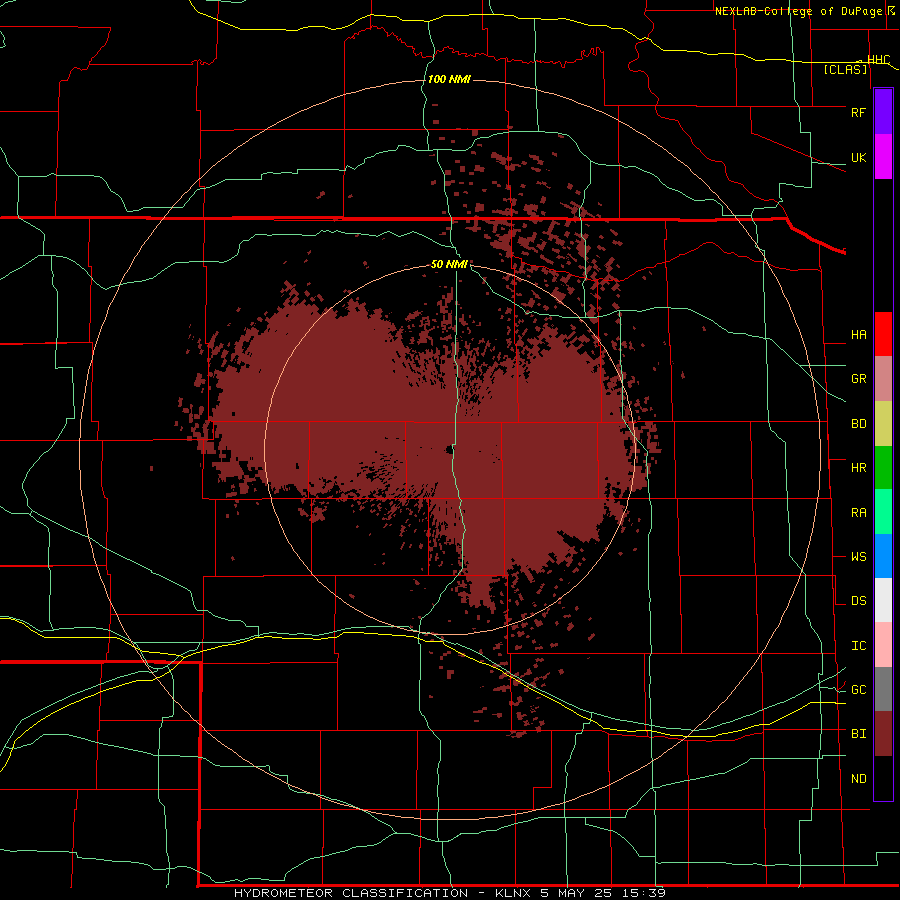Image resolution: width=900 pixels, height=900 pixels.
Task: Click the RA legend label
Action: 858,513
